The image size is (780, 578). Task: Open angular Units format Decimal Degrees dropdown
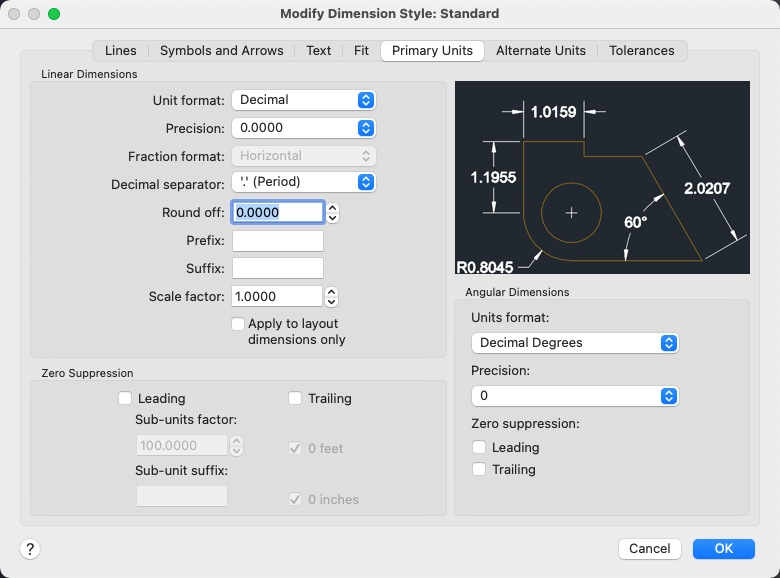click(574, 342)
